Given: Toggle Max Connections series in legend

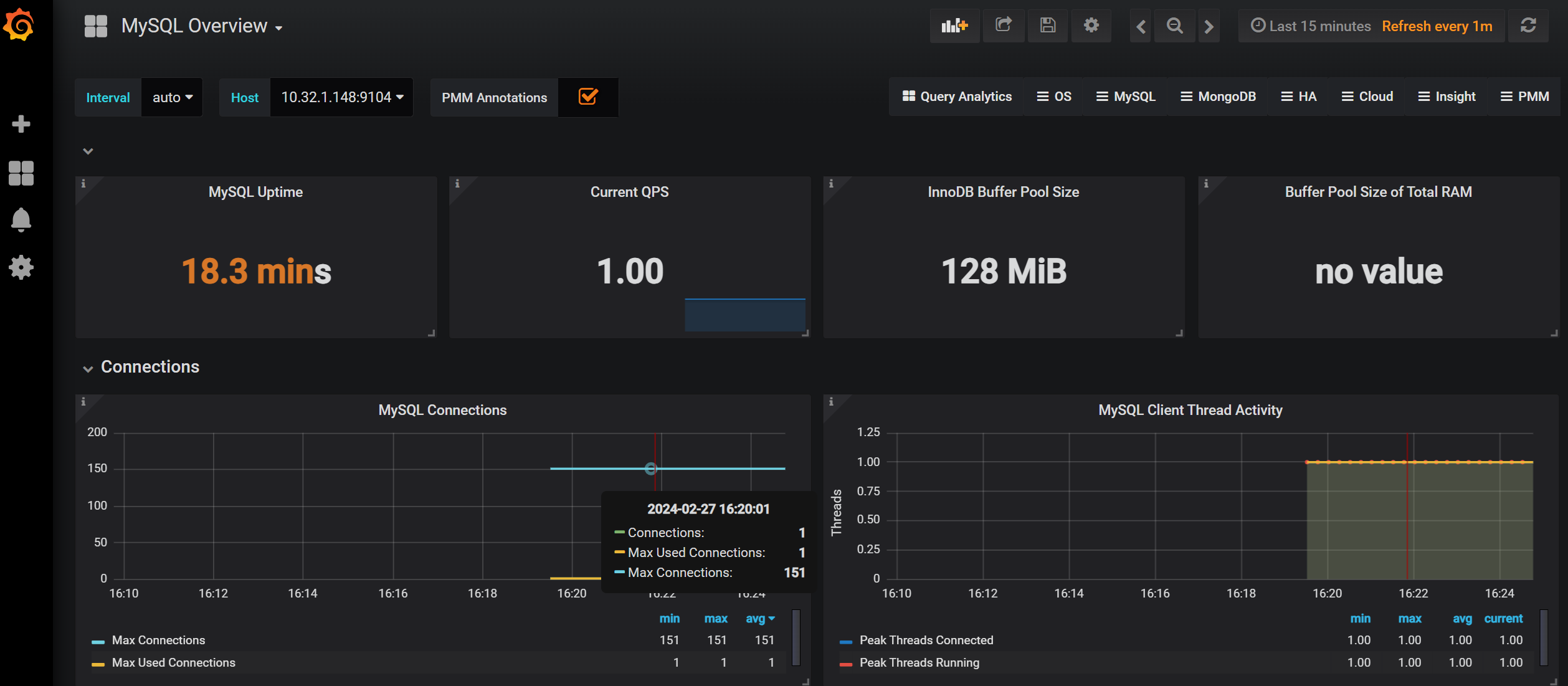Looking at the screenshot, I should pos(158,641).
